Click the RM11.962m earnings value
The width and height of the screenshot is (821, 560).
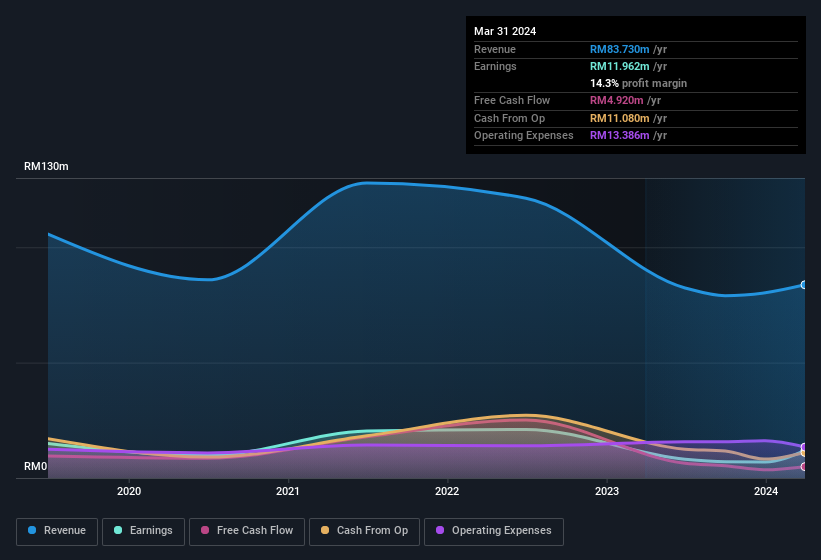pos(619,66)
